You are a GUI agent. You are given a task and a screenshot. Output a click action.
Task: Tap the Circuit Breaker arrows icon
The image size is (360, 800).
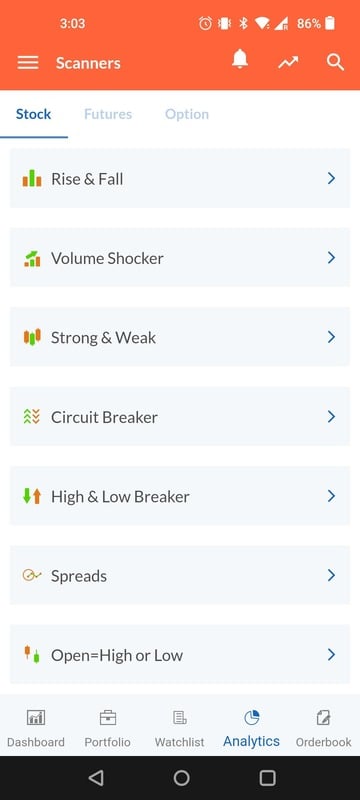point(32,417)
